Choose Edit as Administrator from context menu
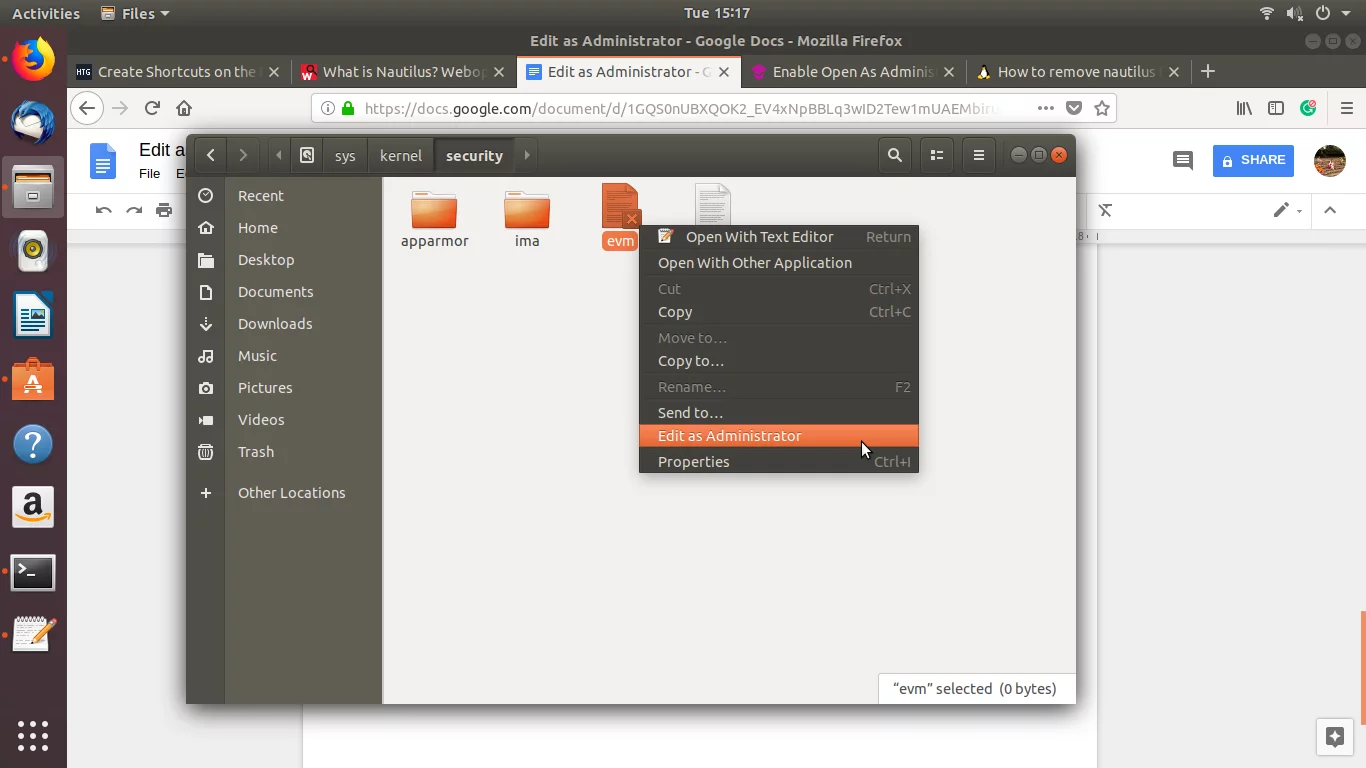Screen dimensions: 1366x768 pos(730,436)
